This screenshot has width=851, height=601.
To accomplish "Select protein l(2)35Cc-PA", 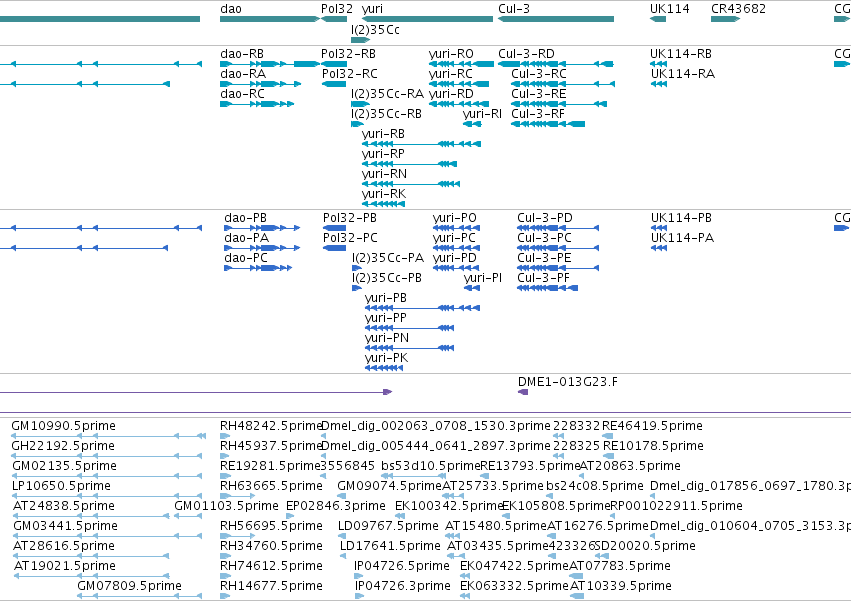I will 388,258.
